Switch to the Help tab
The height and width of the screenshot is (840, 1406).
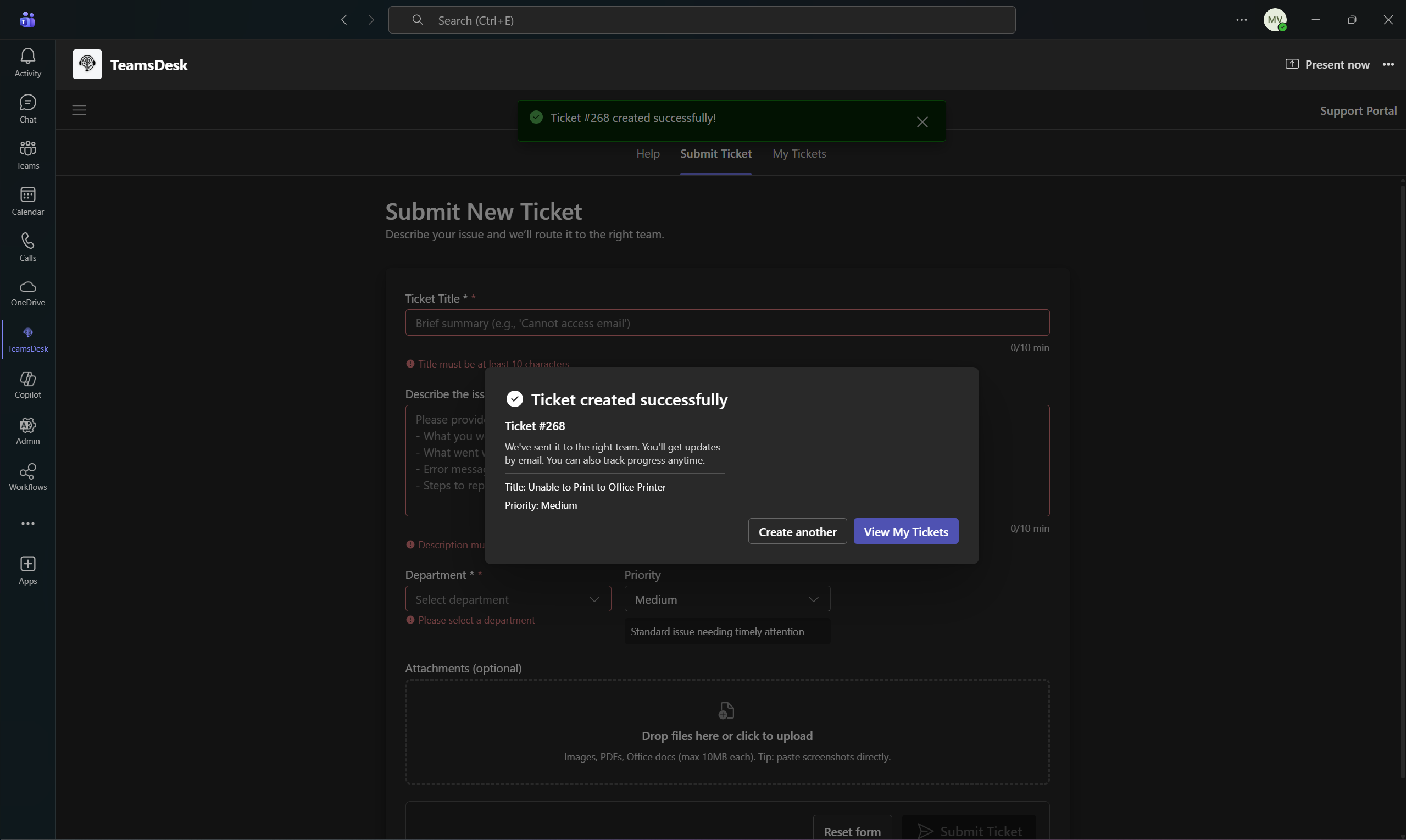647,153
